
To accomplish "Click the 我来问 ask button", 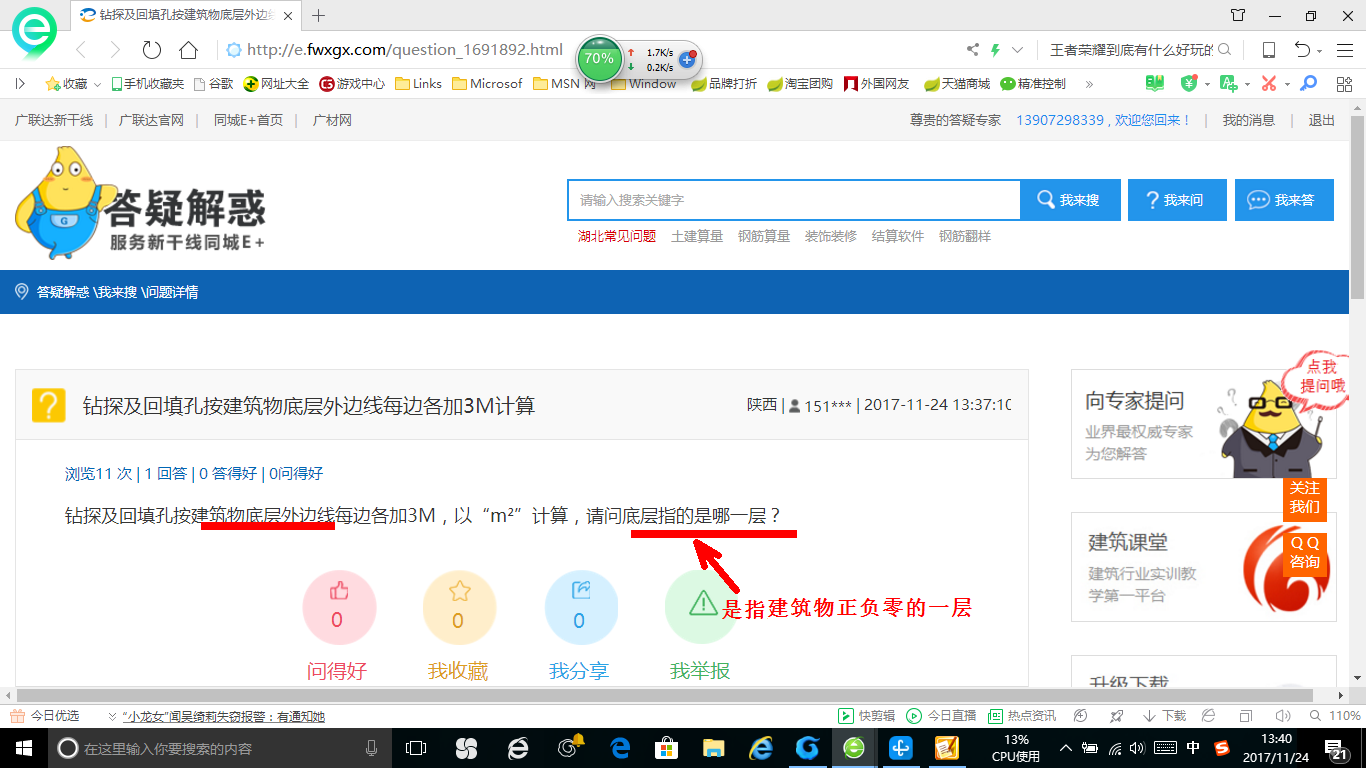I will [x=1177, y=200].
